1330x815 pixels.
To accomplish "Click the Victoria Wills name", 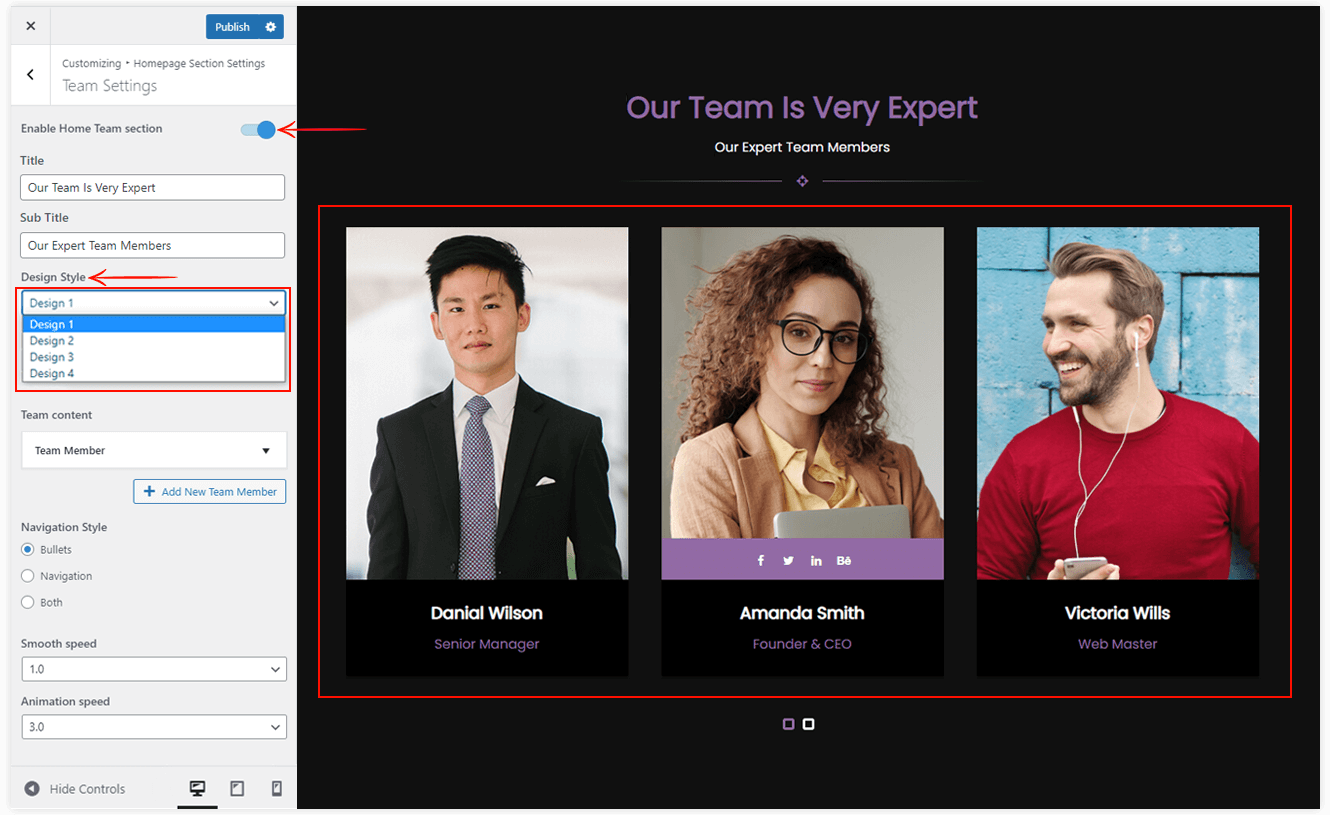I will click(x=1117, y=613).
